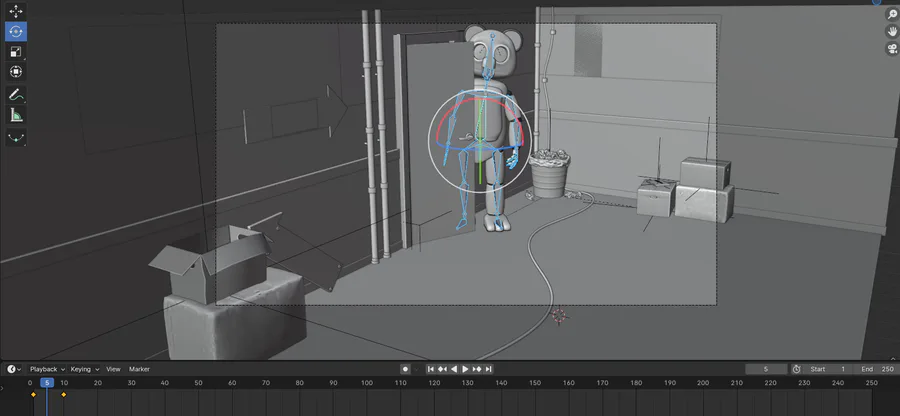This screenshot has width=900, height=416.
Task: Open auto keyframing options dropdown
Action: pos(416,369)
